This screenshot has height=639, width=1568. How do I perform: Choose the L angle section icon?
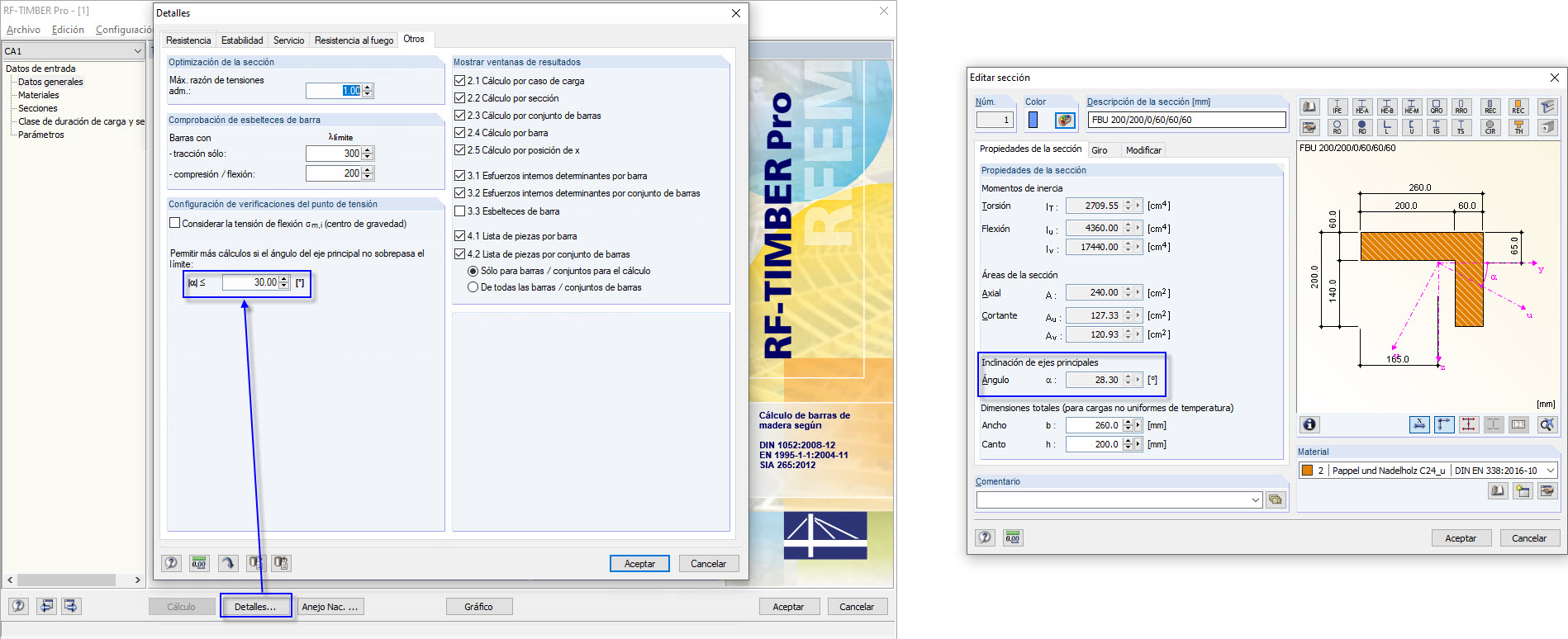1387,128
